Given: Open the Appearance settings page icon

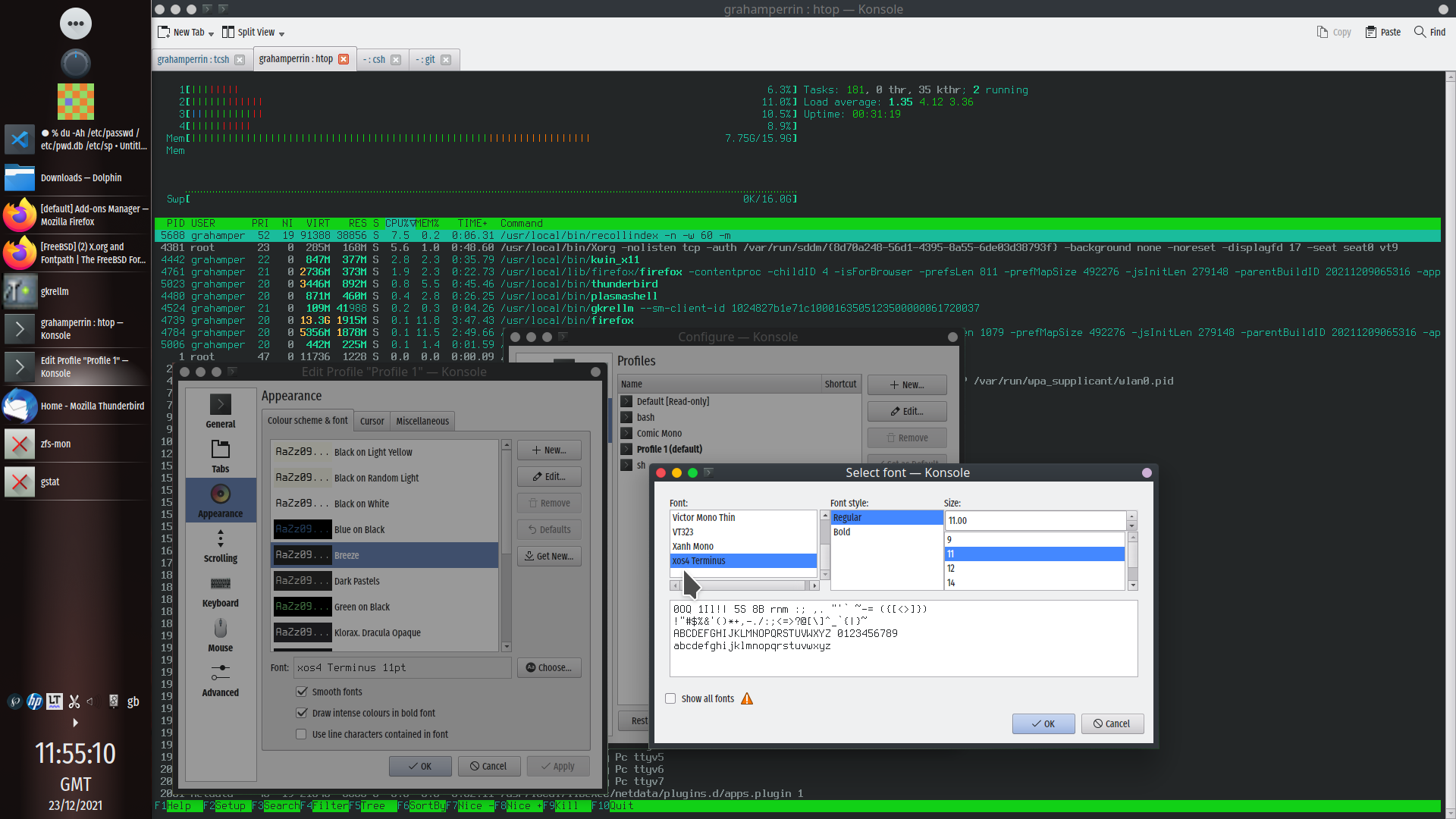Looking at the screenshot, I should pyautogui.click(x=220, y=494).
